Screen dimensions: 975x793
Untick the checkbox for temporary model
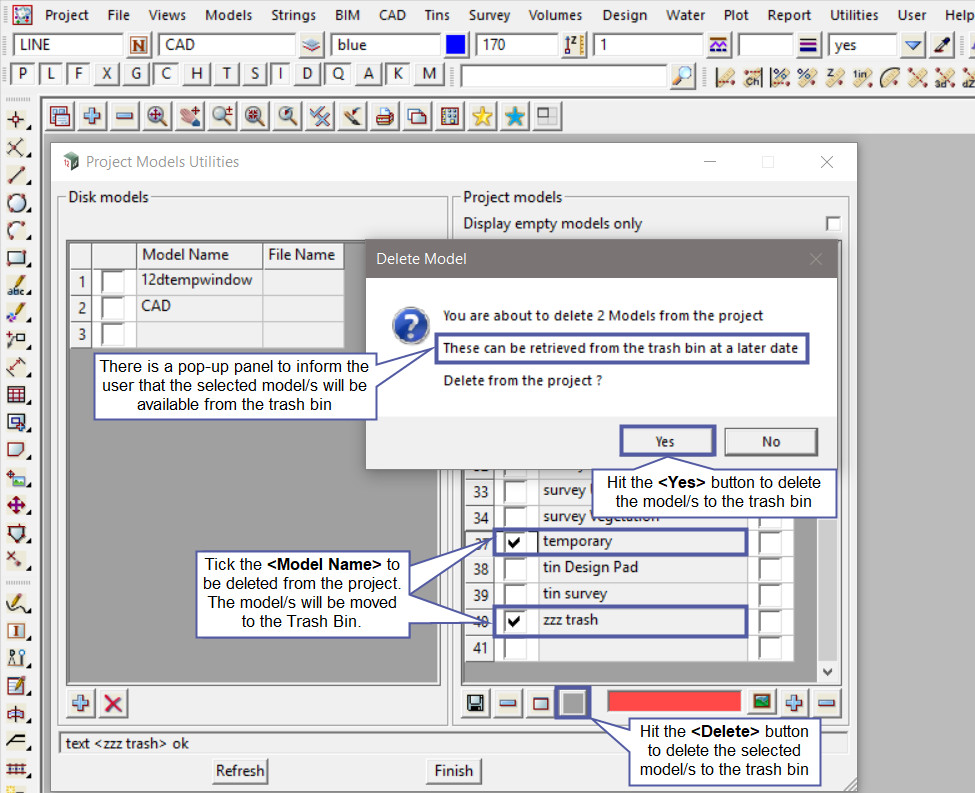[x=514, y=542]
